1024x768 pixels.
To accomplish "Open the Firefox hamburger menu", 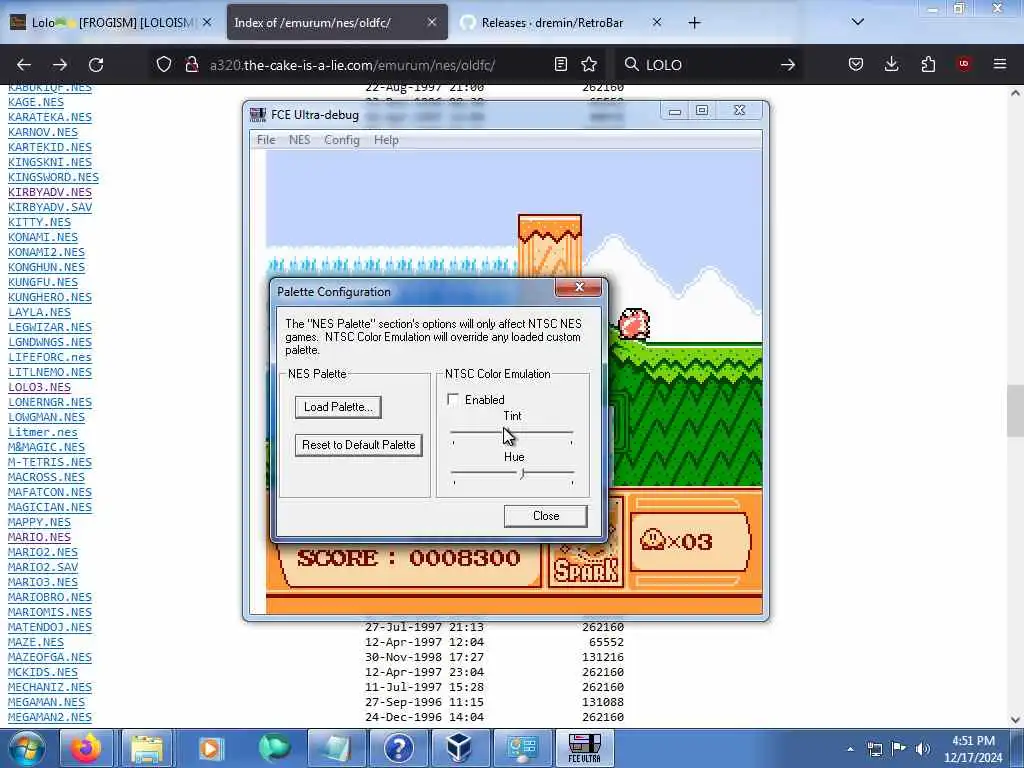I will [1000, 64].
